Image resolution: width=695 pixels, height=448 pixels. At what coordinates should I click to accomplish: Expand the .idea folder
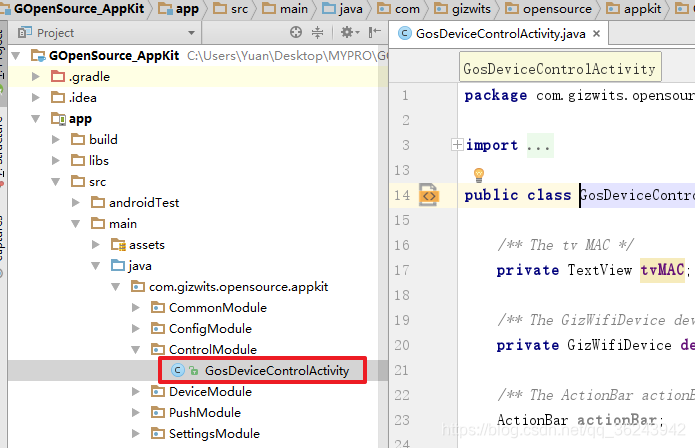coord(36,97)
